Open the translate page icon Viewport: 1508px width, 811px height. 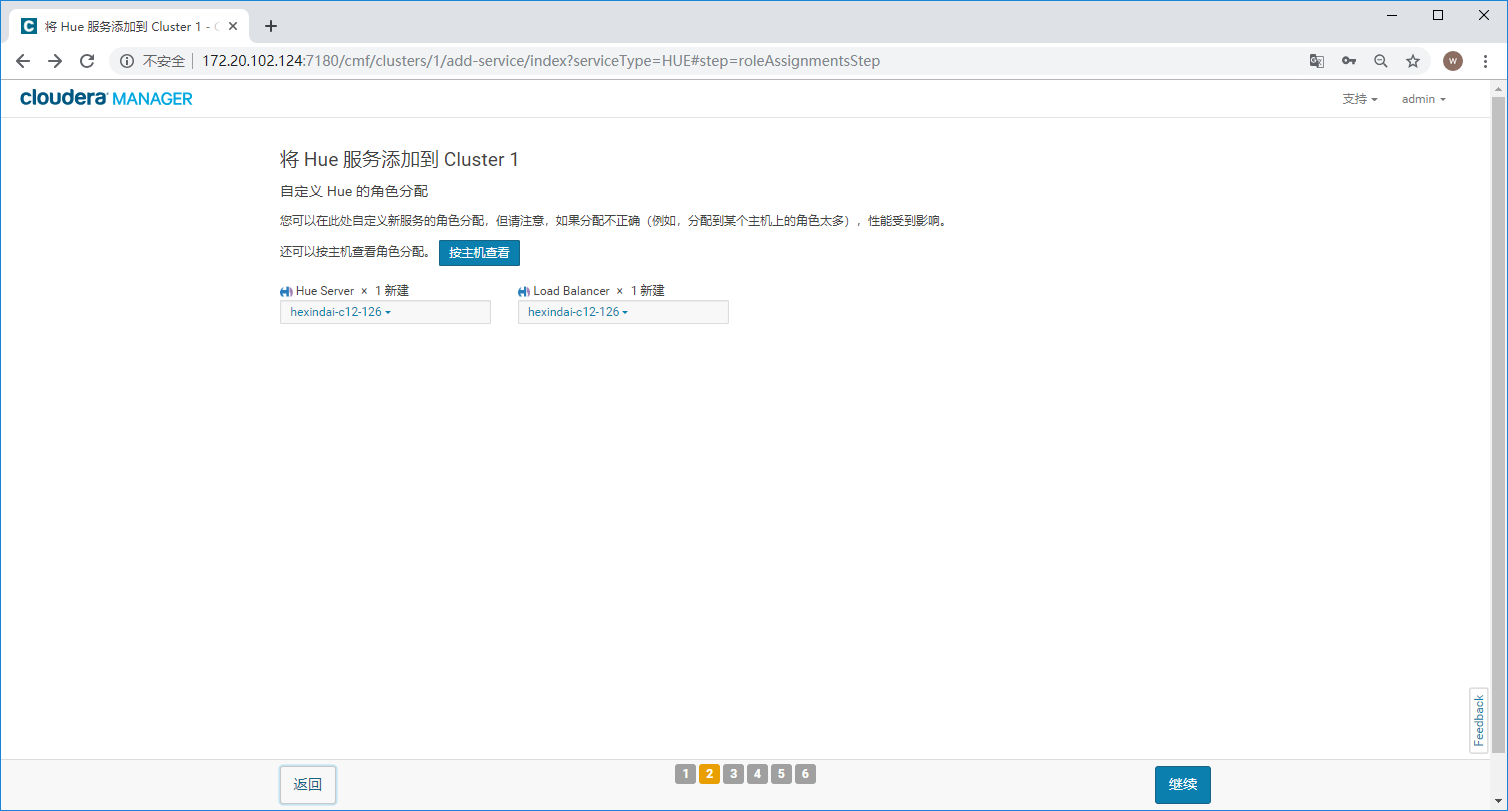1317,61
